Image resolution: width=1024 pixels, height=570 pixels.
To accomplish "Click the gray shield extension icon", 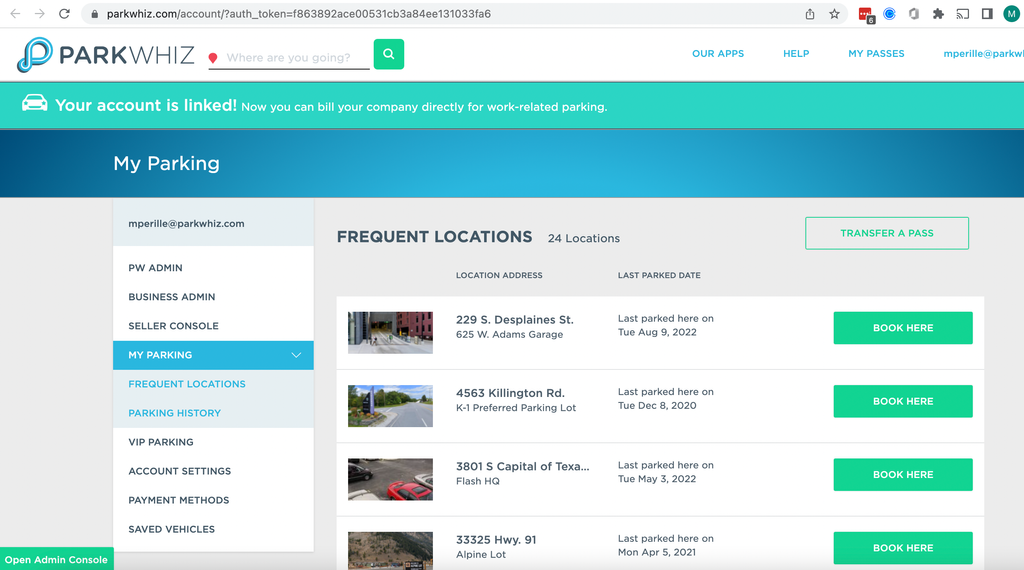I will coord(914,14).
